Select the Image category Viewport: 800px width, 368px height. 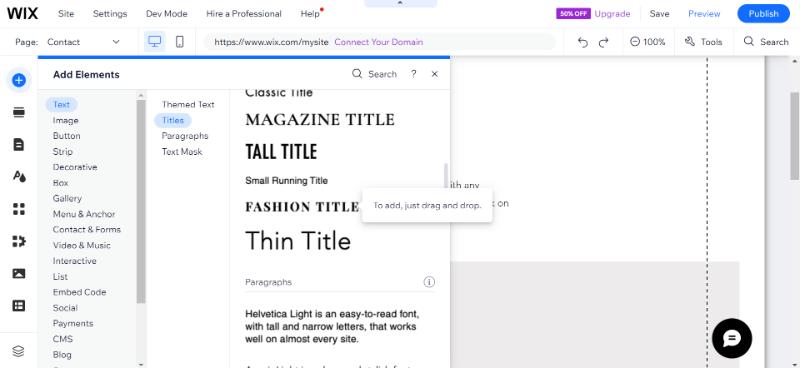click(65, 120)
